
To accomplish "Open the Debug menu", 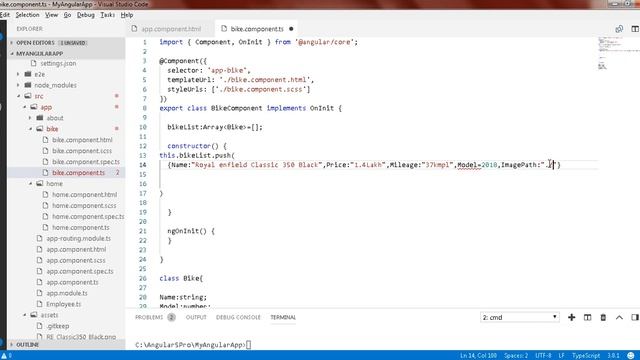I will 86,15.
